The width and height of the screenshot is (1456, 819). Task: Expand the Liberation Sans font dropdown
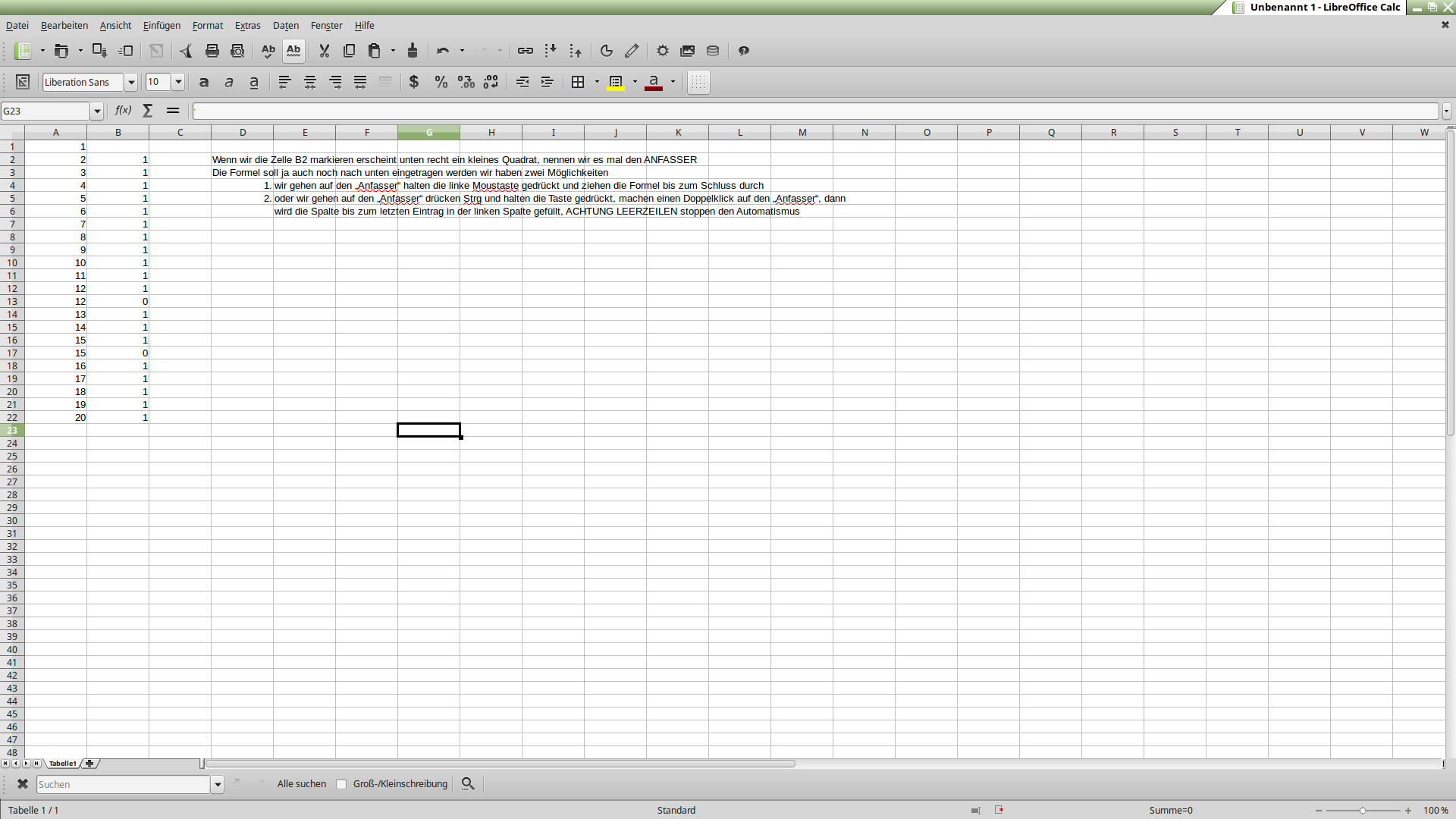coord(131,82)
